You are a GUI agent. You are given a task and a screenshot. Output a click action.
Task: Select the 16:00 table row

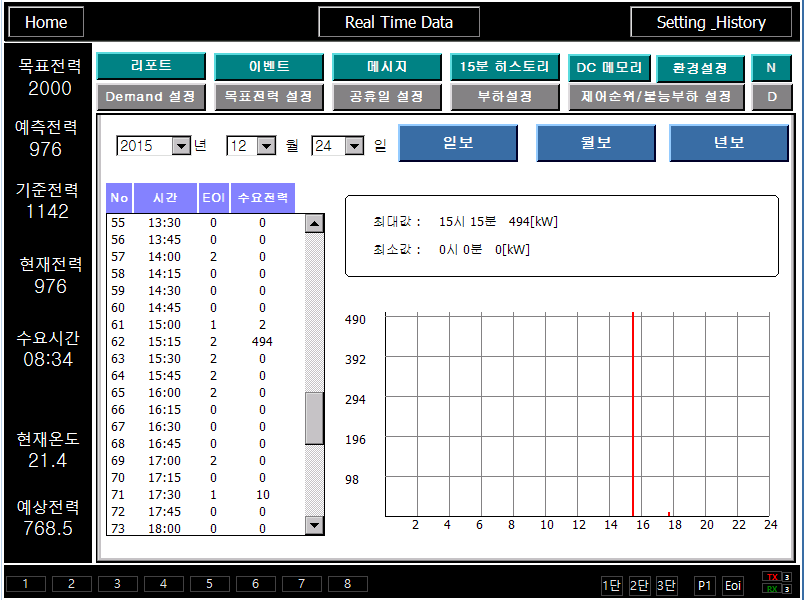(x=206, y=392)
